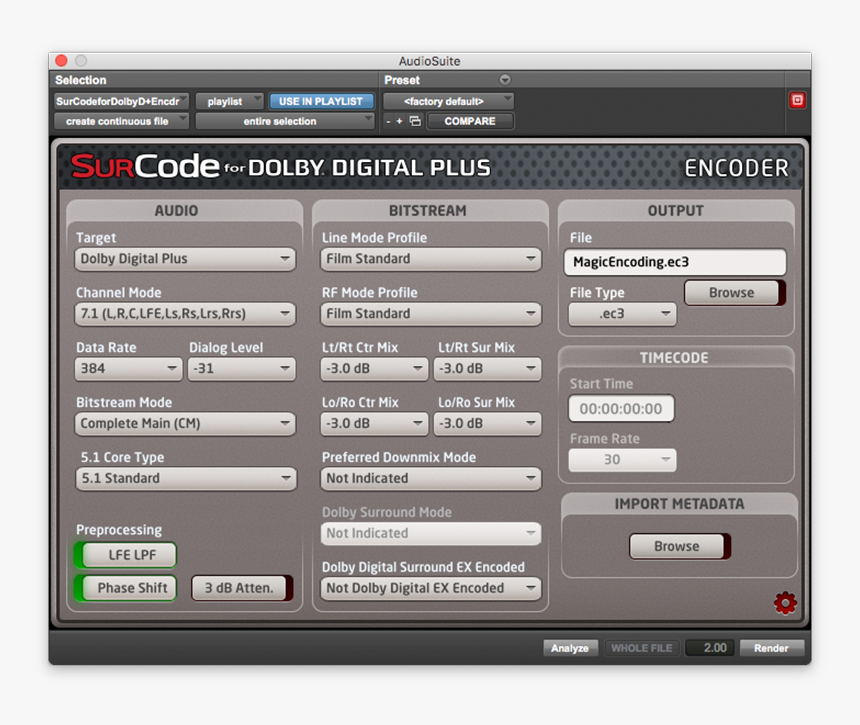Image resolution: width=860 pixels, height=725 pixels.
Task: Click the COMPARE button
Action: point(470,121)
